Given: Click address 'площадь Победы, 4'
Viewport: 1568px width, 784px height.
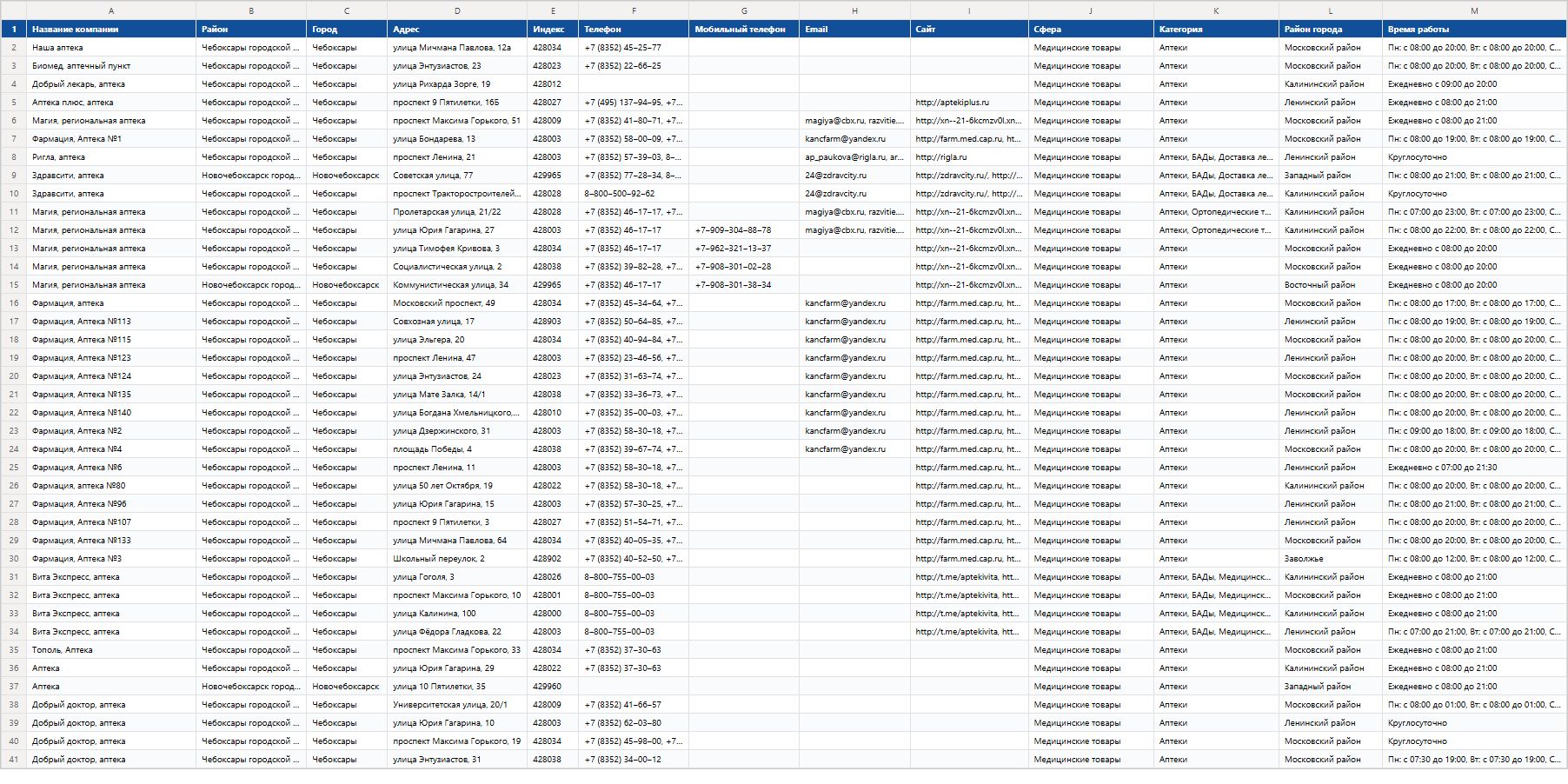Looking at the screenshot, I should pyautogui.click(x=457, y=448).
